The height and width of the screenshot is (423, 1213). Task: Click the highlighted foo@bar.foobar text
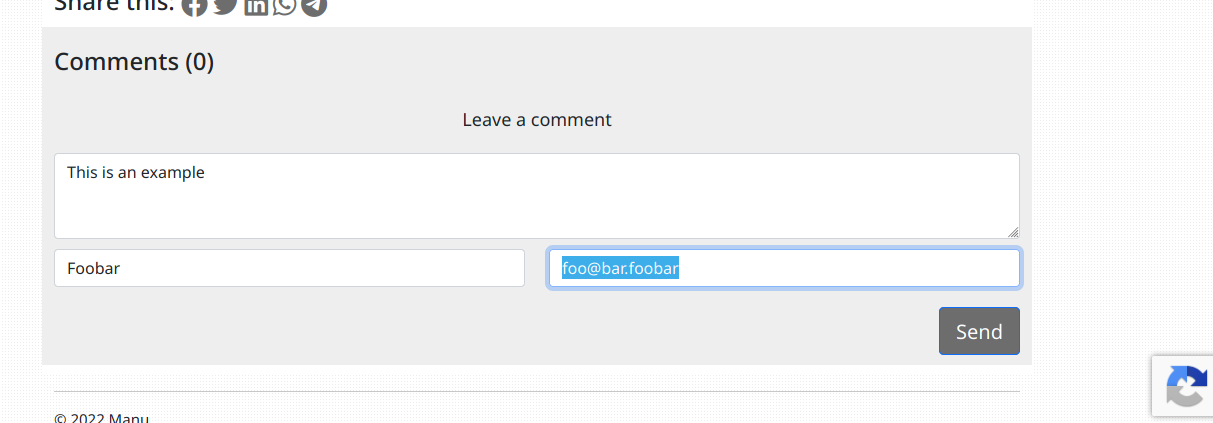(x=621, y=268)
